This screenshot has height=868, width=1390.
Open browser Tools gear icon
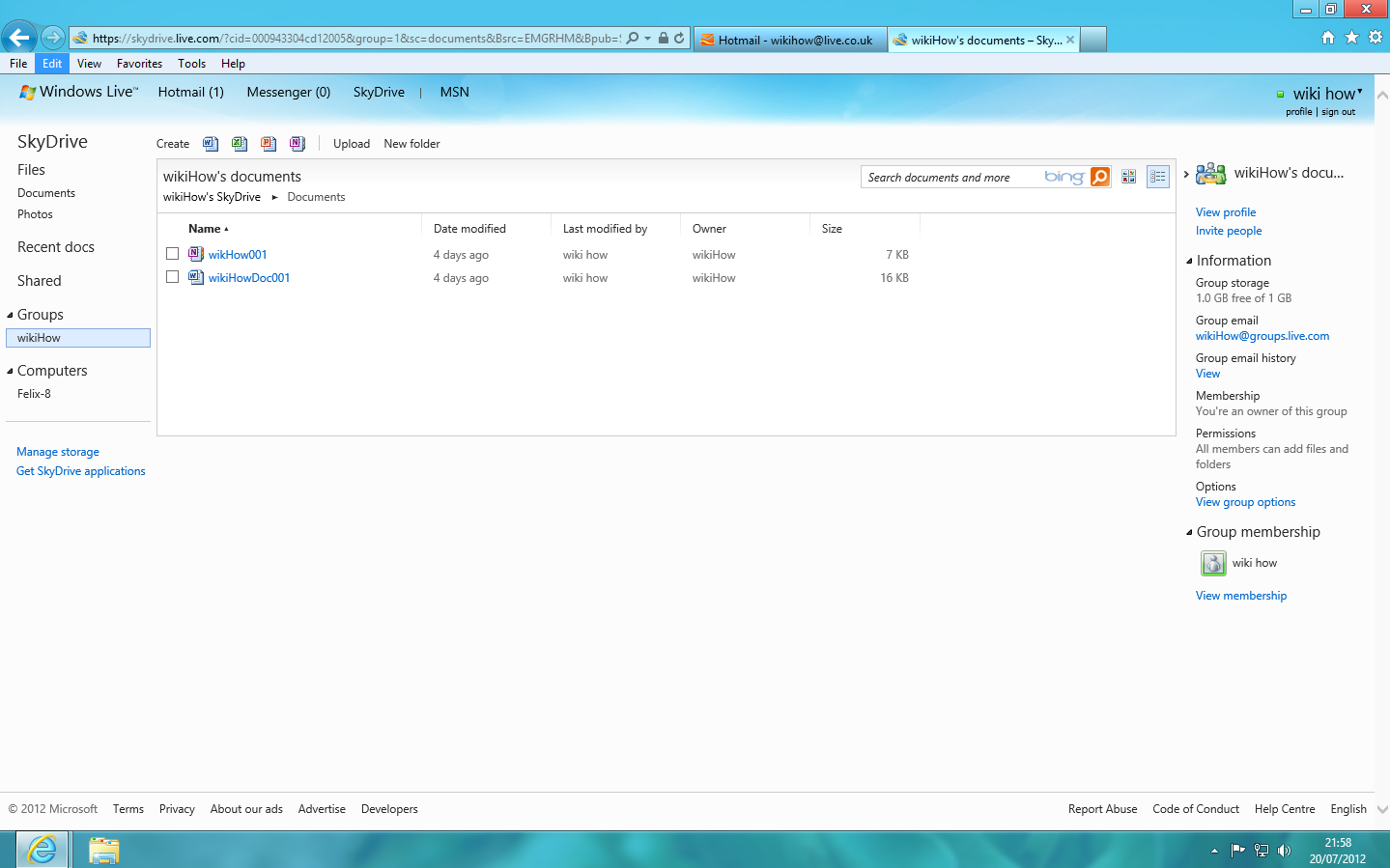click(1376, 37)
